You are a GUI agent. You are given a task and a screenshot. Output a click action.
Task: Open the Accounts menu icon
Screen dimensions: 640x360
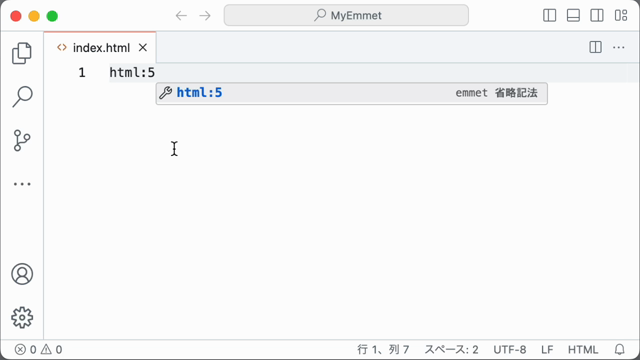point(22,274)
